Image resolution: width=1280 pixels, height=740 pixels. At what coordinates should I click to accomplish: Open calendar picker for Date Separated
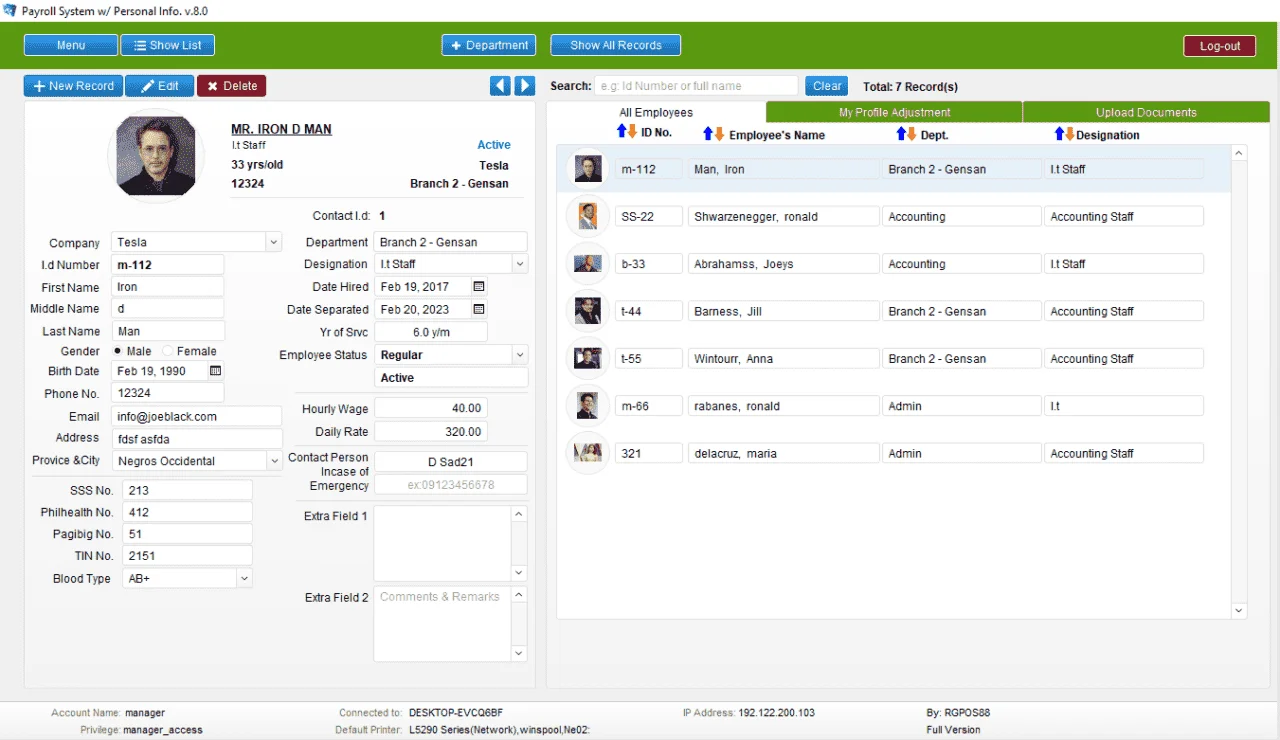coord(479,310)
